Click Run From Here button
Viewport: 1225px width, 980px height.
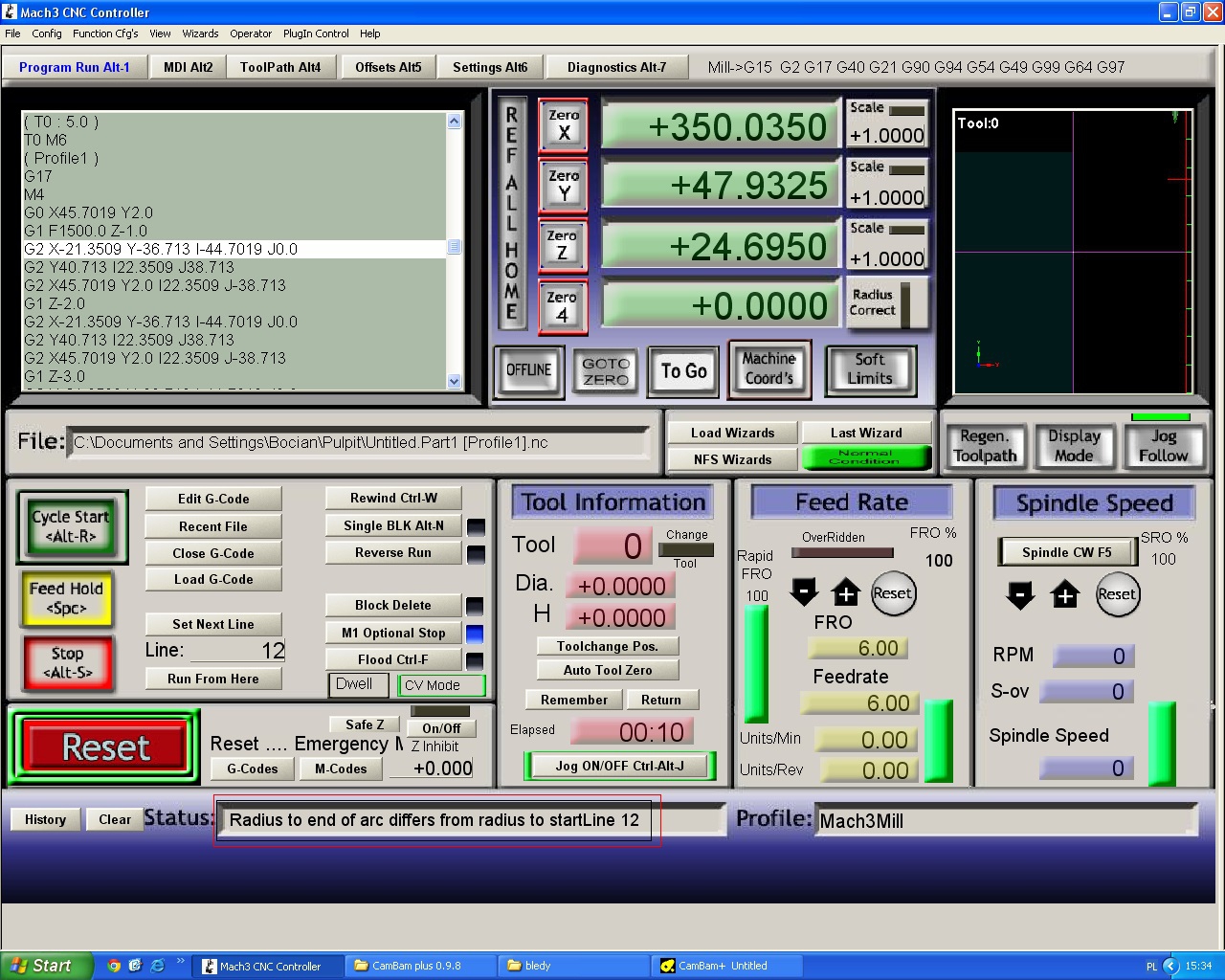213,679
